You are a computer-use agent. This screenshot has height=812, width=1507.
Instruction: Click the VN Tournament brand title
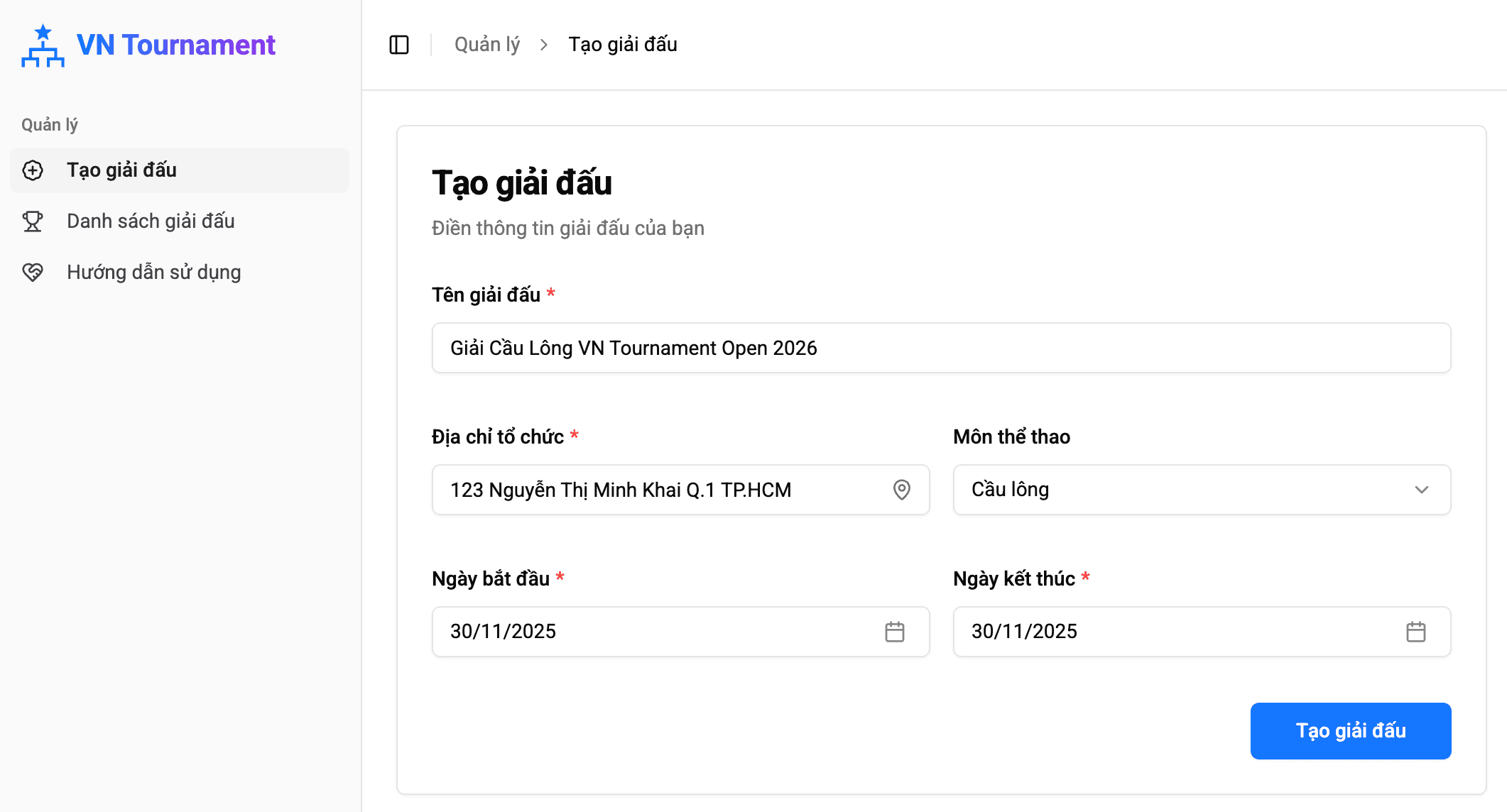click(x=175, y=45)
